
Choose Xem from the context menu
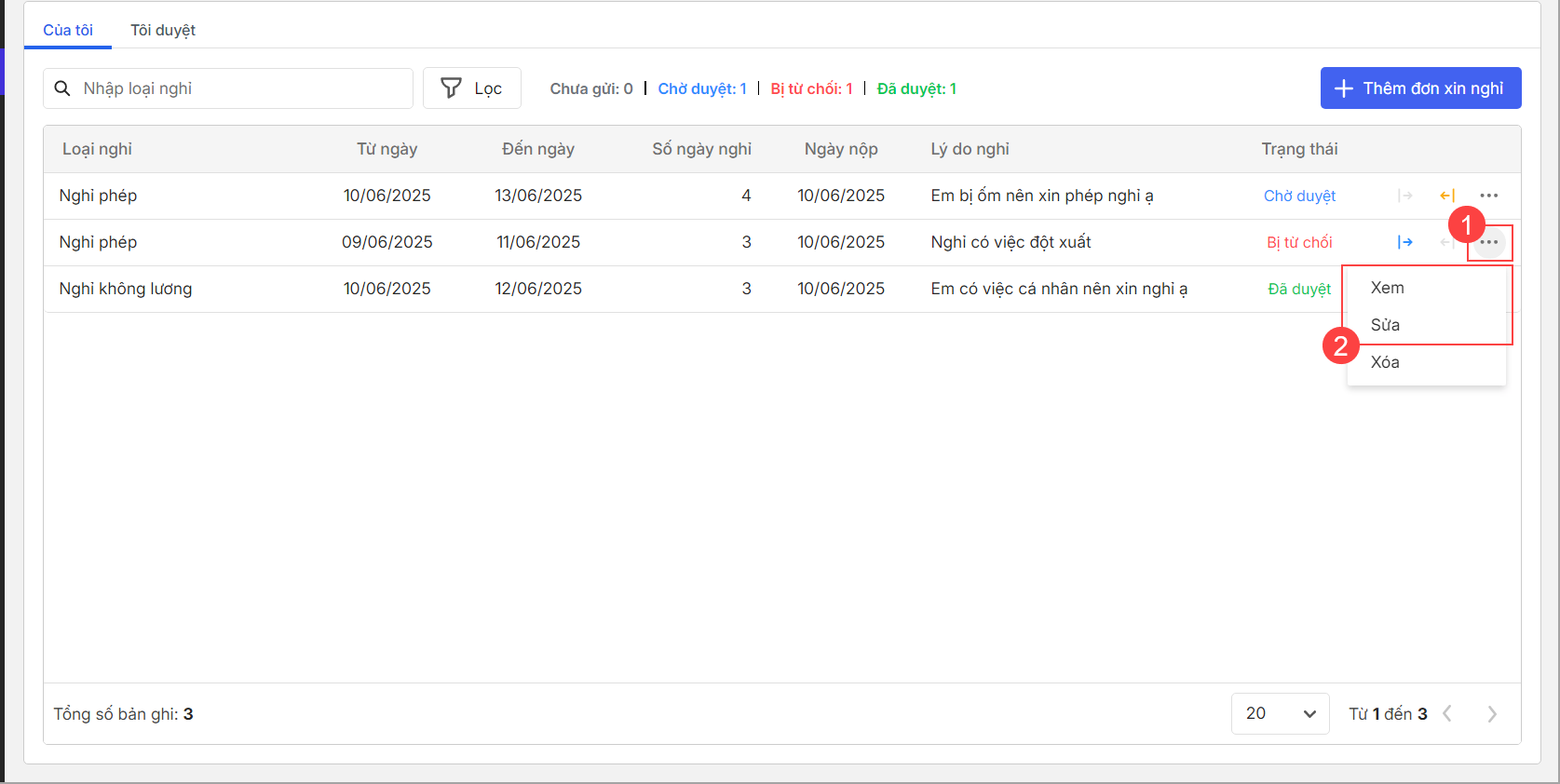click(1387, 288)
